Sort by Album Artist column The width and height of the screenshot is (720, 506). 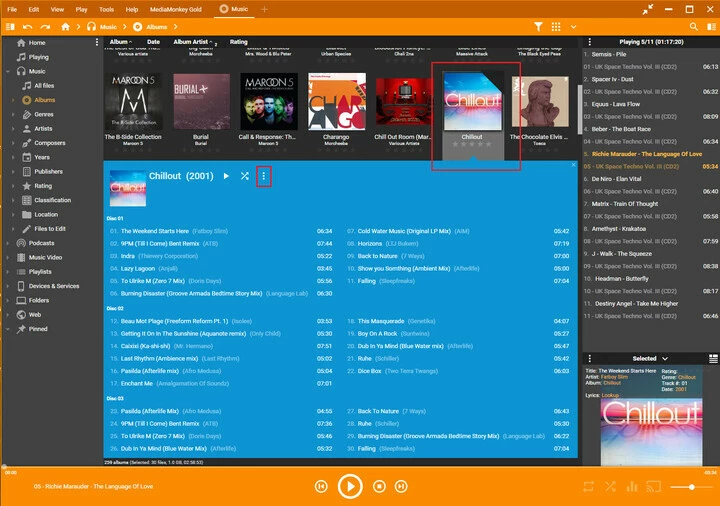(193, 42)
